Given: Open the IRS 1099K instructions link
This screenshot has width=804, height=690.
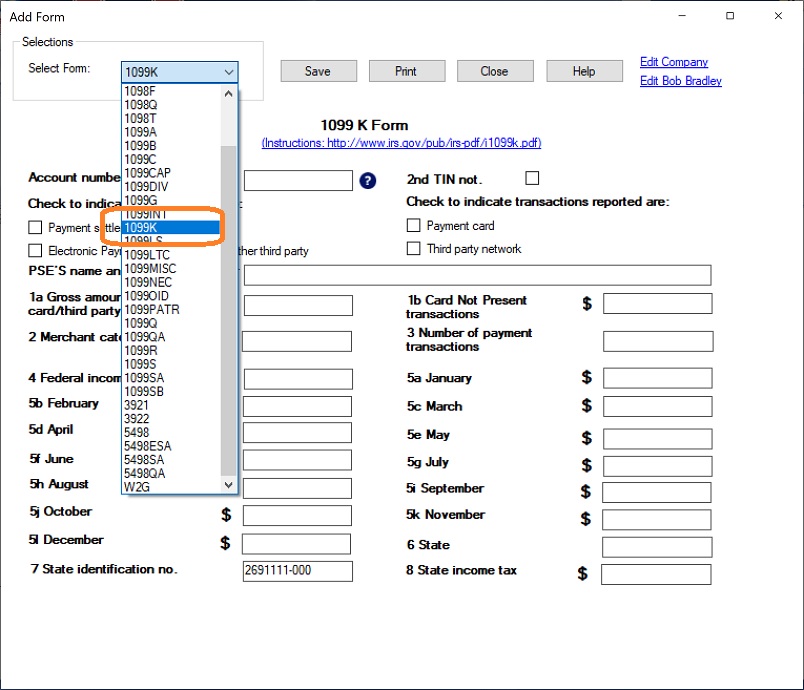Looking at the screenshot, I should 401,144.
